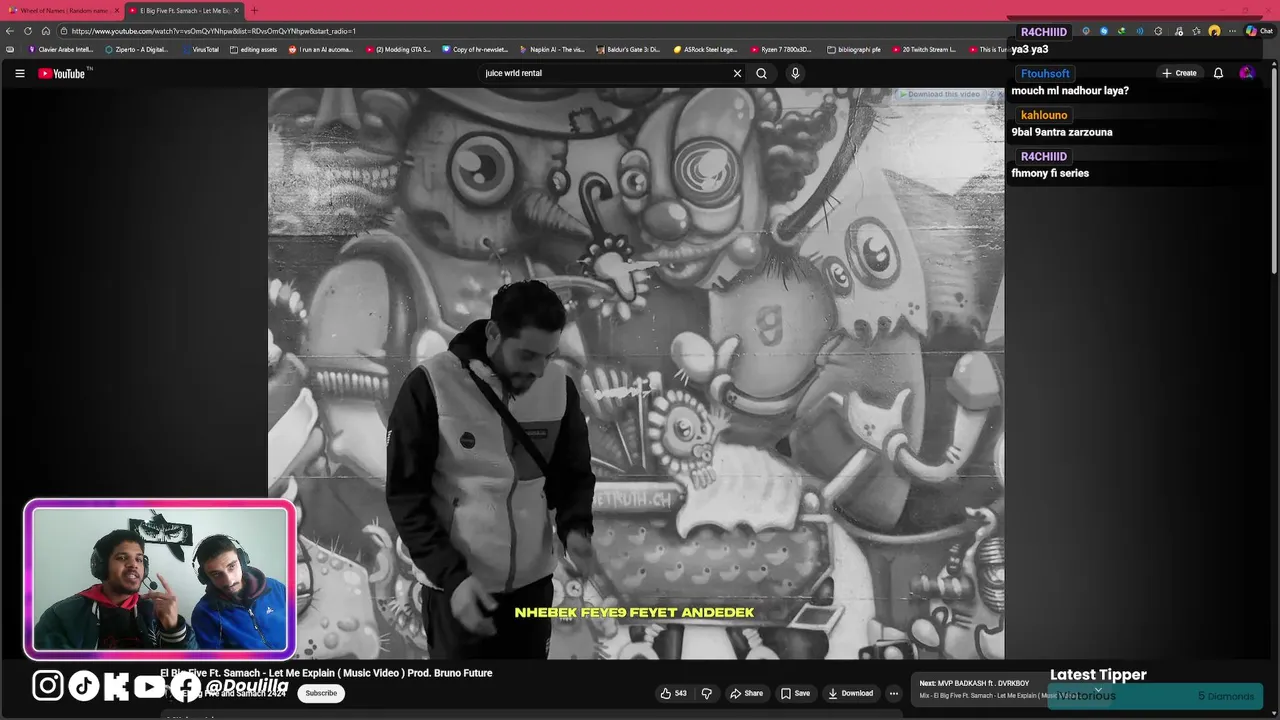Open Baldur's Gate 3 bookmark
Screen dimensions: 1280x720
coord(628,49)
